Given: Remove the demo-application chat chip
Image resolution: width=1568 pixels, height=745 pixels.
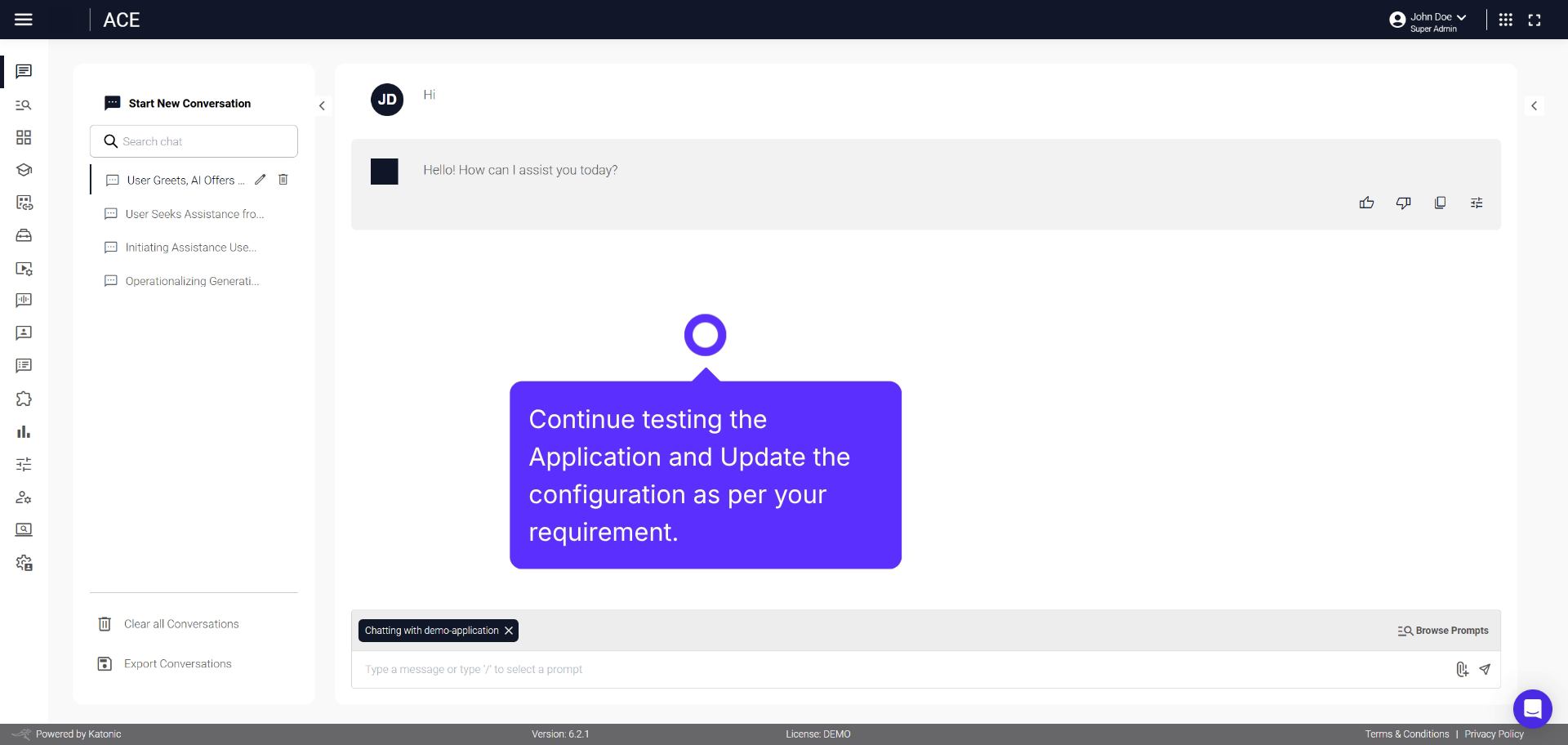Looking at the screenshot, I should 508,630.
